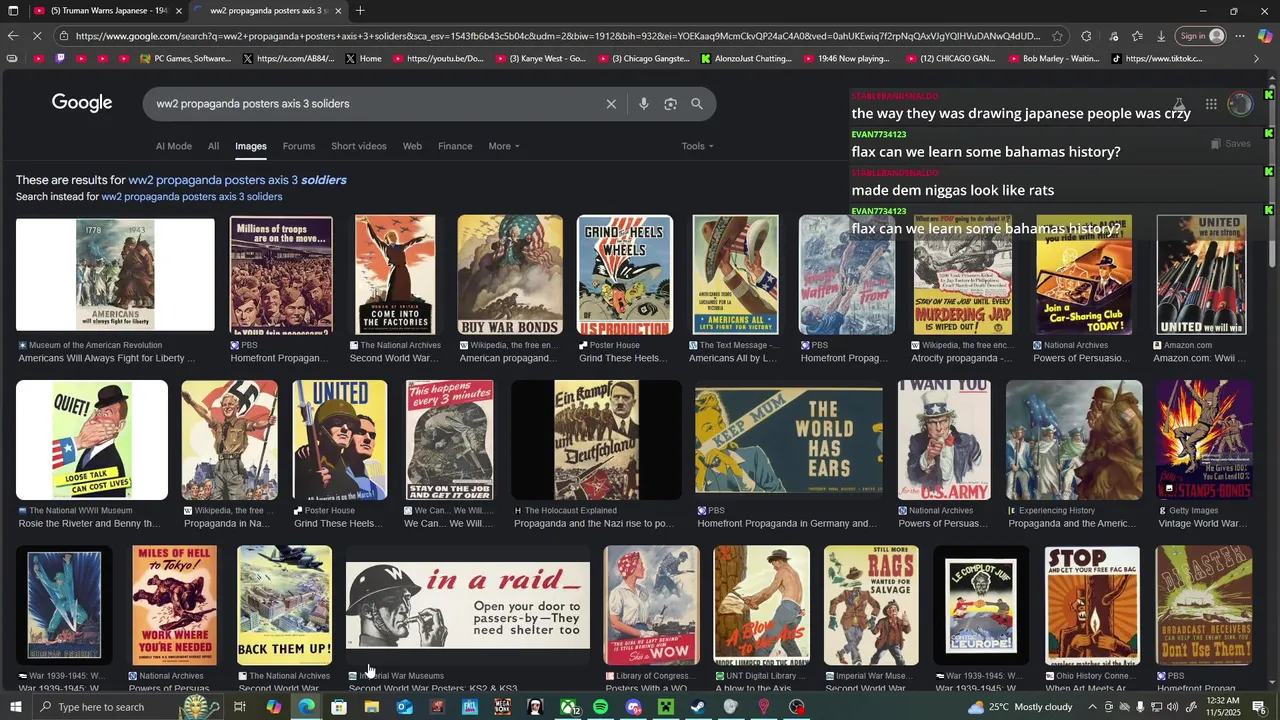Open a new browser tab
Screen dimensions: 1280x720
pos(360,11)
